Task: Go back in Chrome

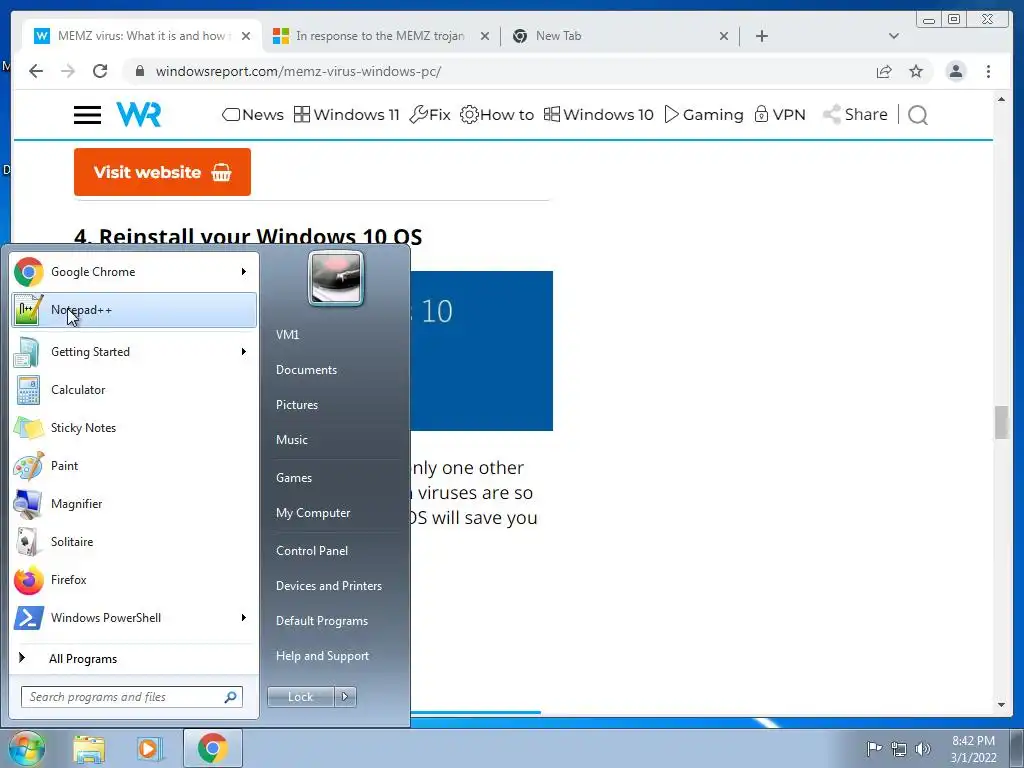Action: pyautogui.click(x=36, y=71)
